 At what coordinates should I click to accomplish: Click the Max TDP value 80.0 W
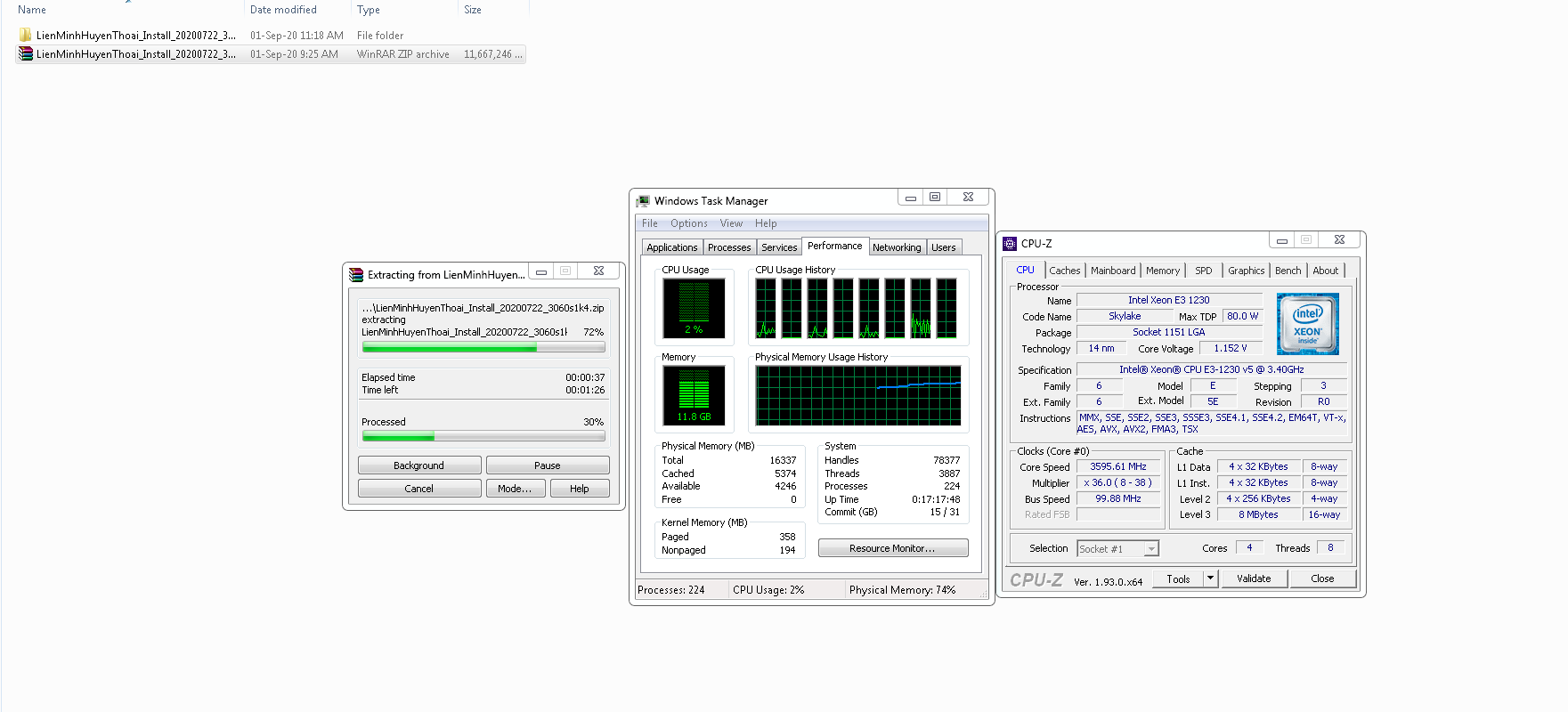pyautogui.click(x=1242, y=316)
